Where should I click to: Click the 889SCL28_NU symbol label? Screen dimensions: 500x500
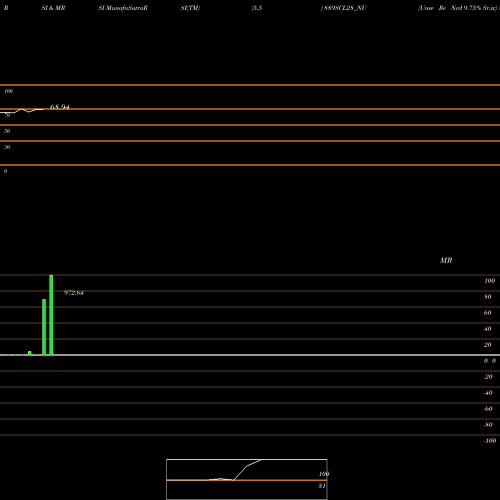pos(345,8)
